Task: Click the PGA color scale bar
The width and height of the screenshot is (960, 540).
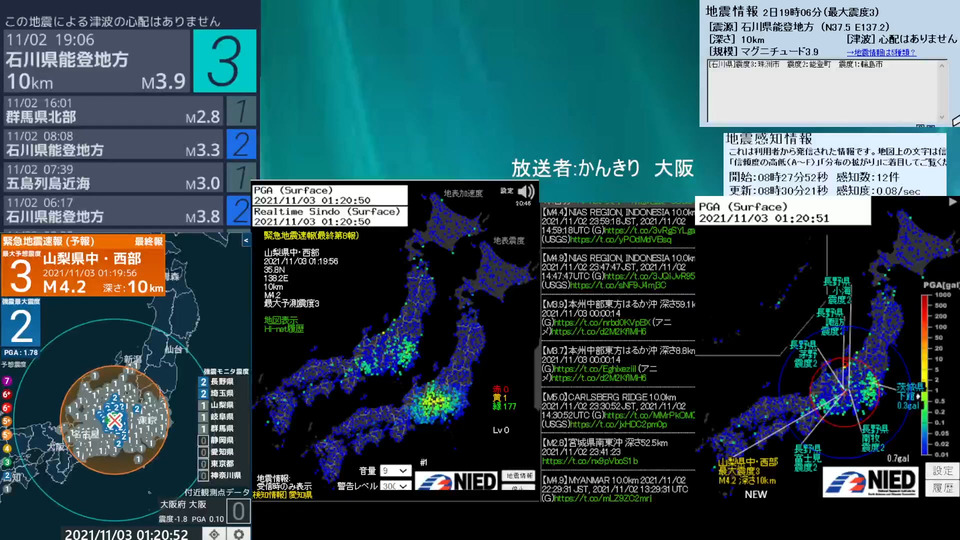Action: pos(924,375)
